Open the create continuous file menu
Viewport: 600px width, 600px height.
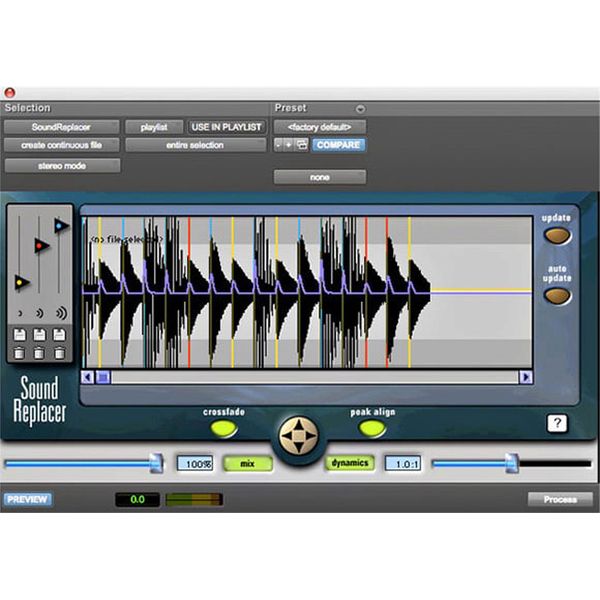click(x=61, y=145)
